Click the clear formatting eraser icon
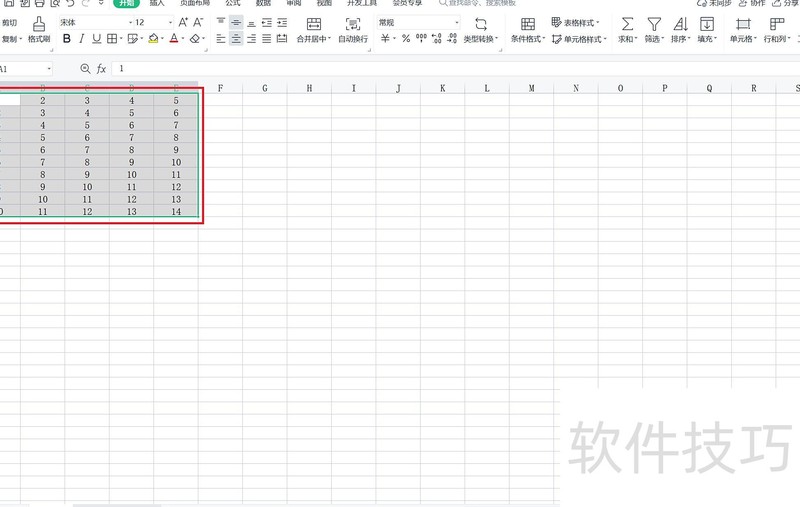 194,39
